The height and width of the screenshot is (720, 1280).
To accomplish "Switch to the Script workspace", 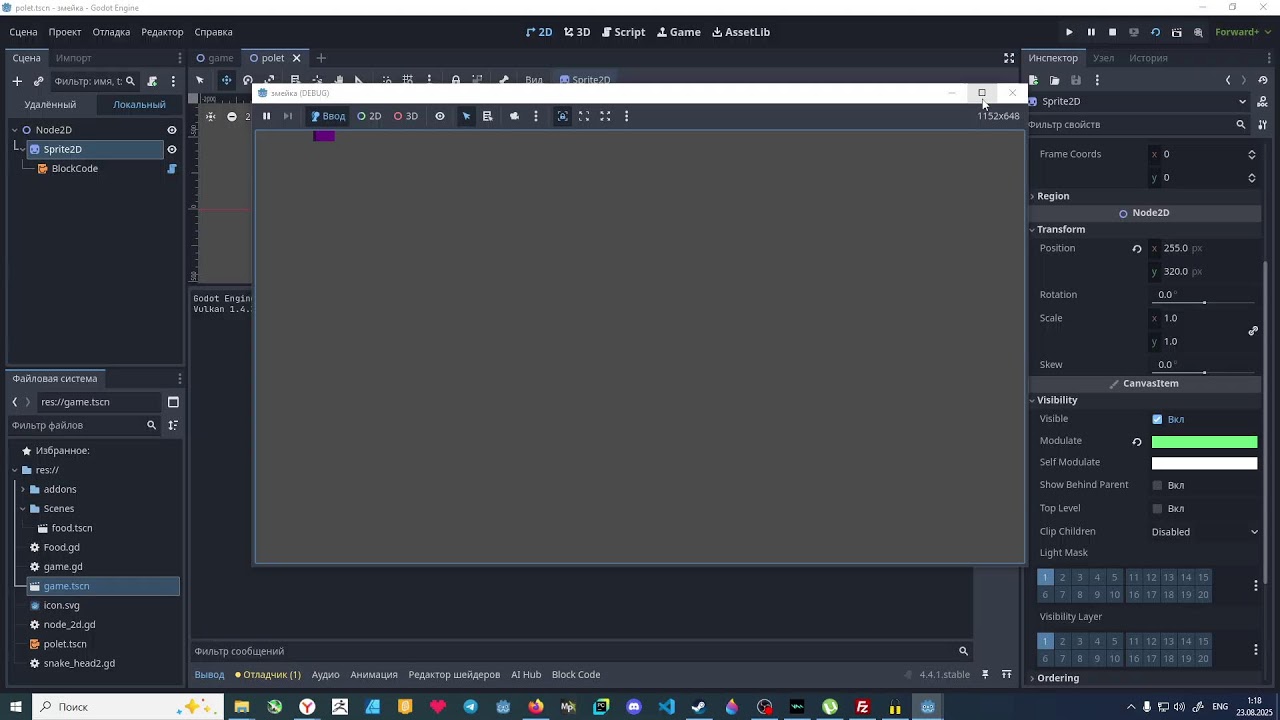I will click(x=623, y=32).
